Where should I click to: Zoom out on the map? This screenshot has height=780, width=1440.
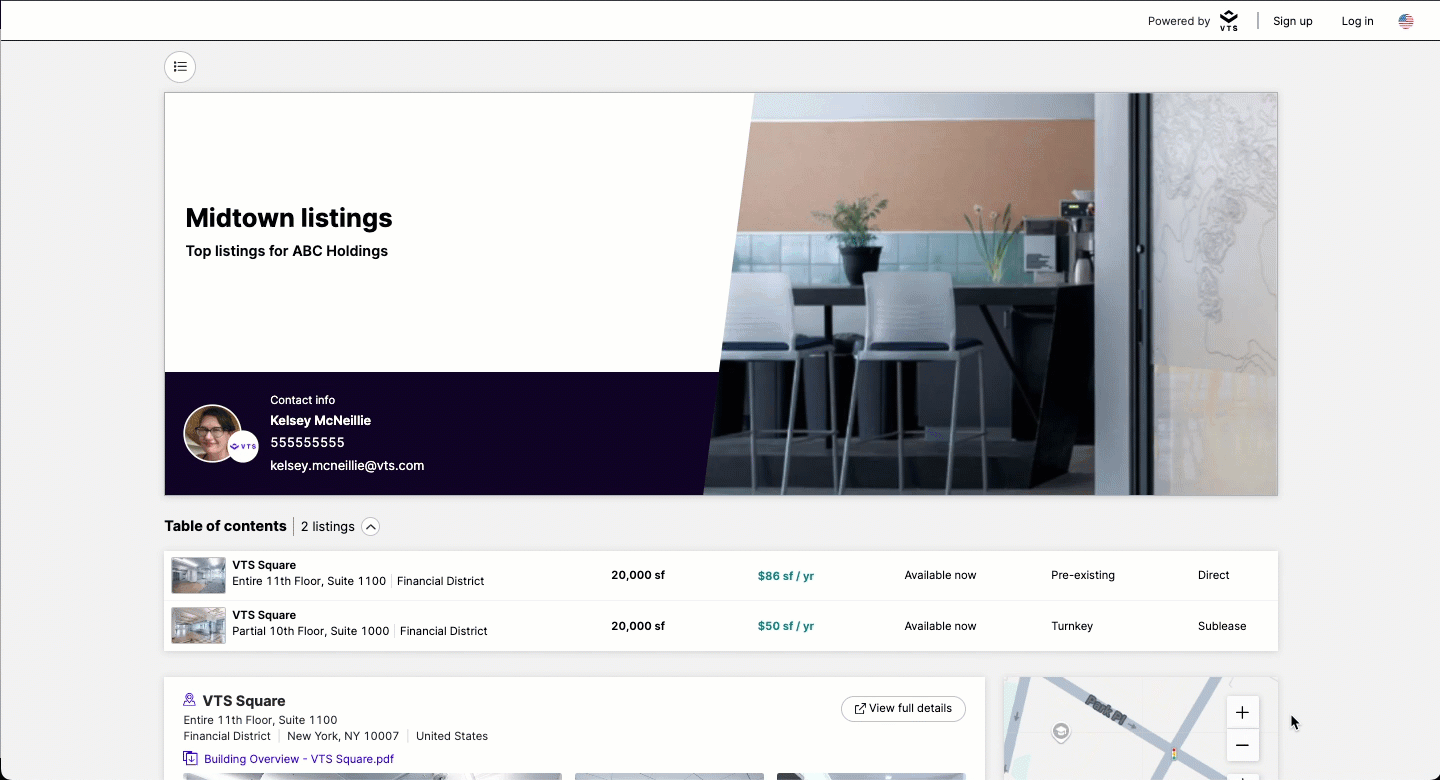1242,745
